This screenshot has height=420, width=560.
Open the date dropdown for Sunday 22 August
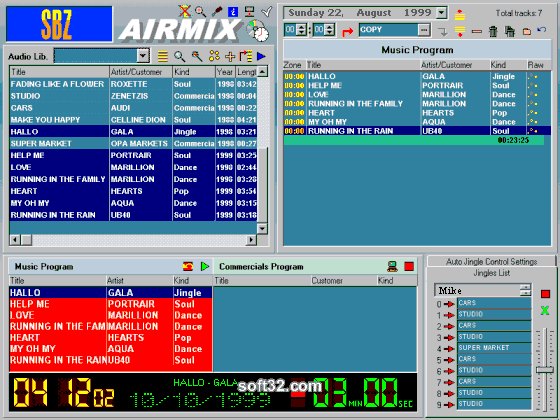tap(441, 13)
